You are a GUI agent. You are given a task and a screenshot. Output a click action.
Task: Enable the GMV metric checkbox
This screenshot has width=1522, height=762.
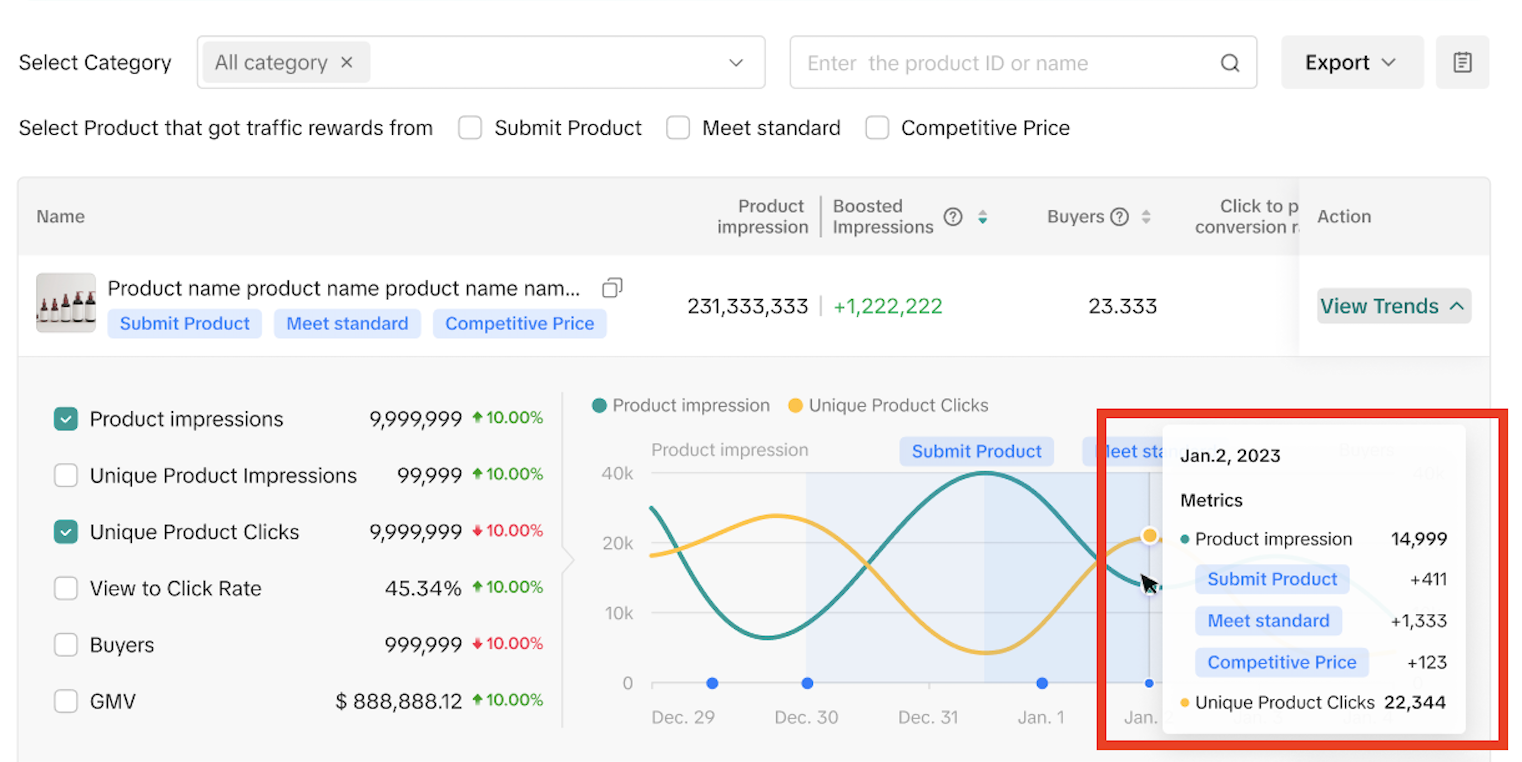coord(66,702)
